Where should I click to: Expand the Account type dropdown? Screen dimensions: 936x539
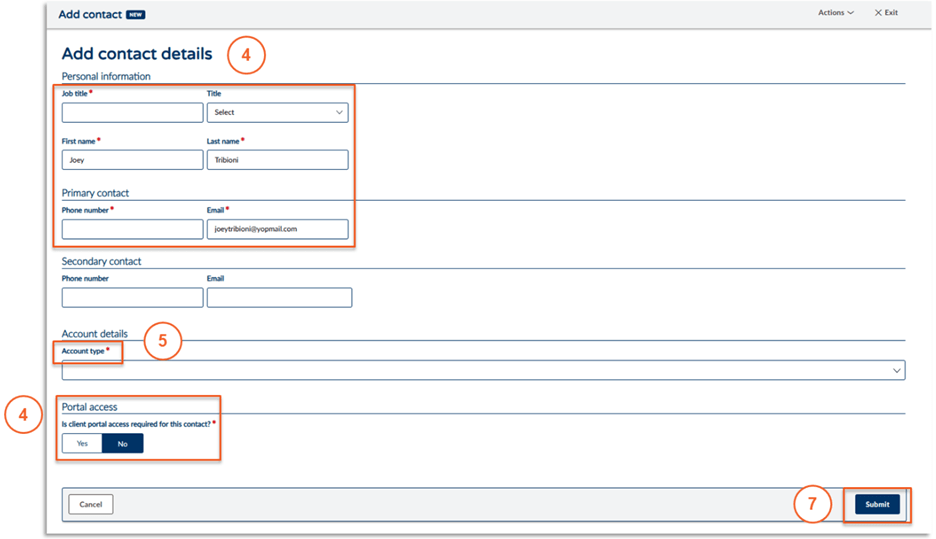pyautogui.click(x=483, y=370)
